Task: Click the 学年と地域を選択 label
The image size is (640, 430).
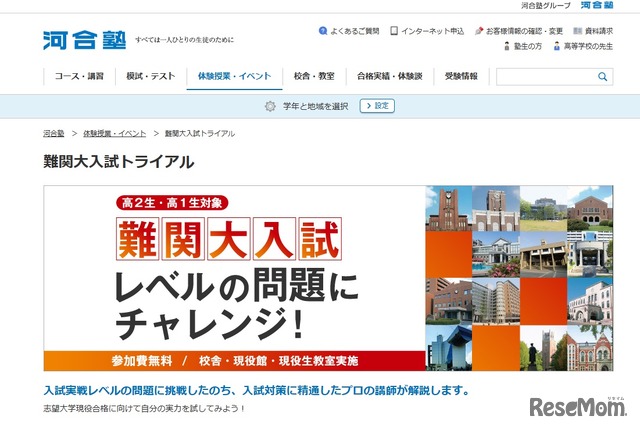Action: pyautogui.click(x=316, y=106)
